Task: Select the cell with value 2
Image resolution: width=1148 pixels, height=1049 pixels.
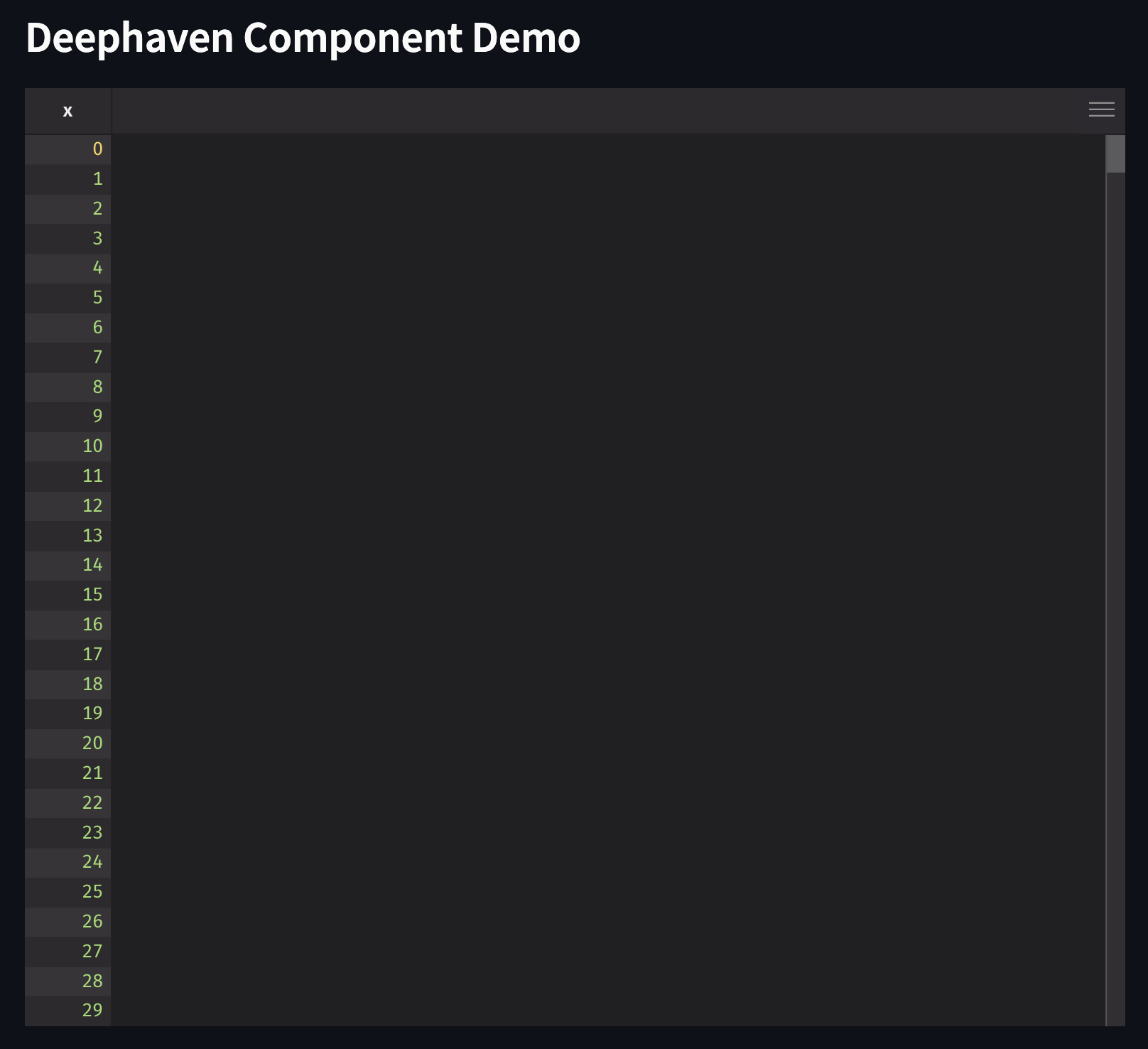Action: tap(68, 209)
